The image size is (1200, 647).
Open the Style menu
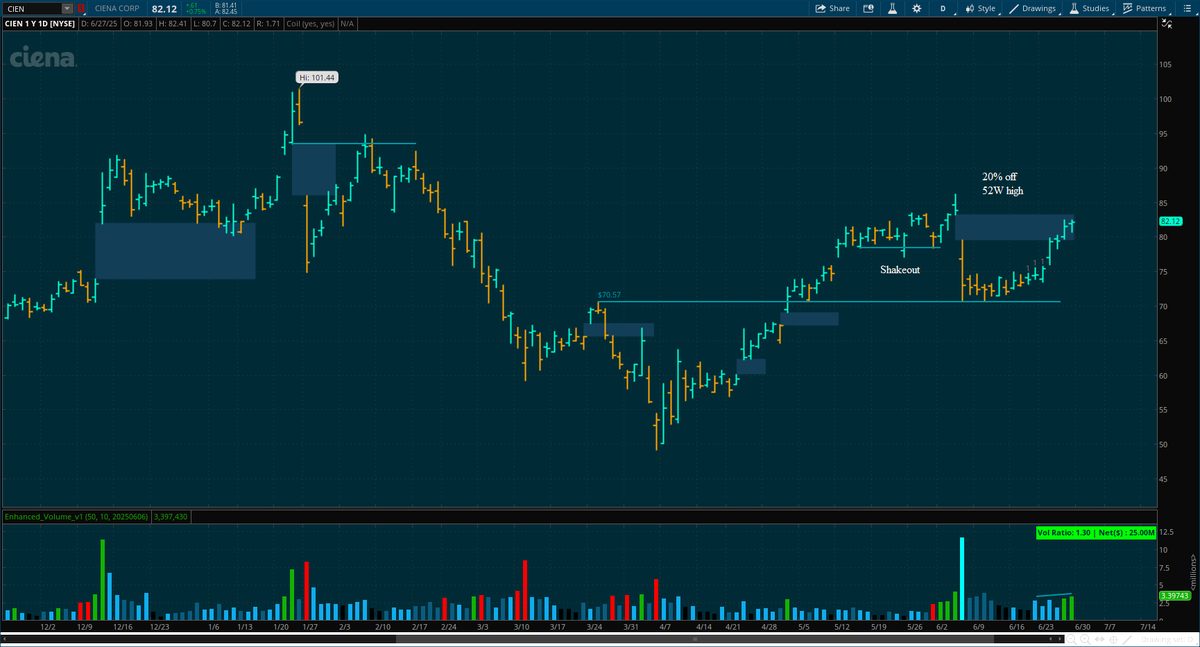979,8
